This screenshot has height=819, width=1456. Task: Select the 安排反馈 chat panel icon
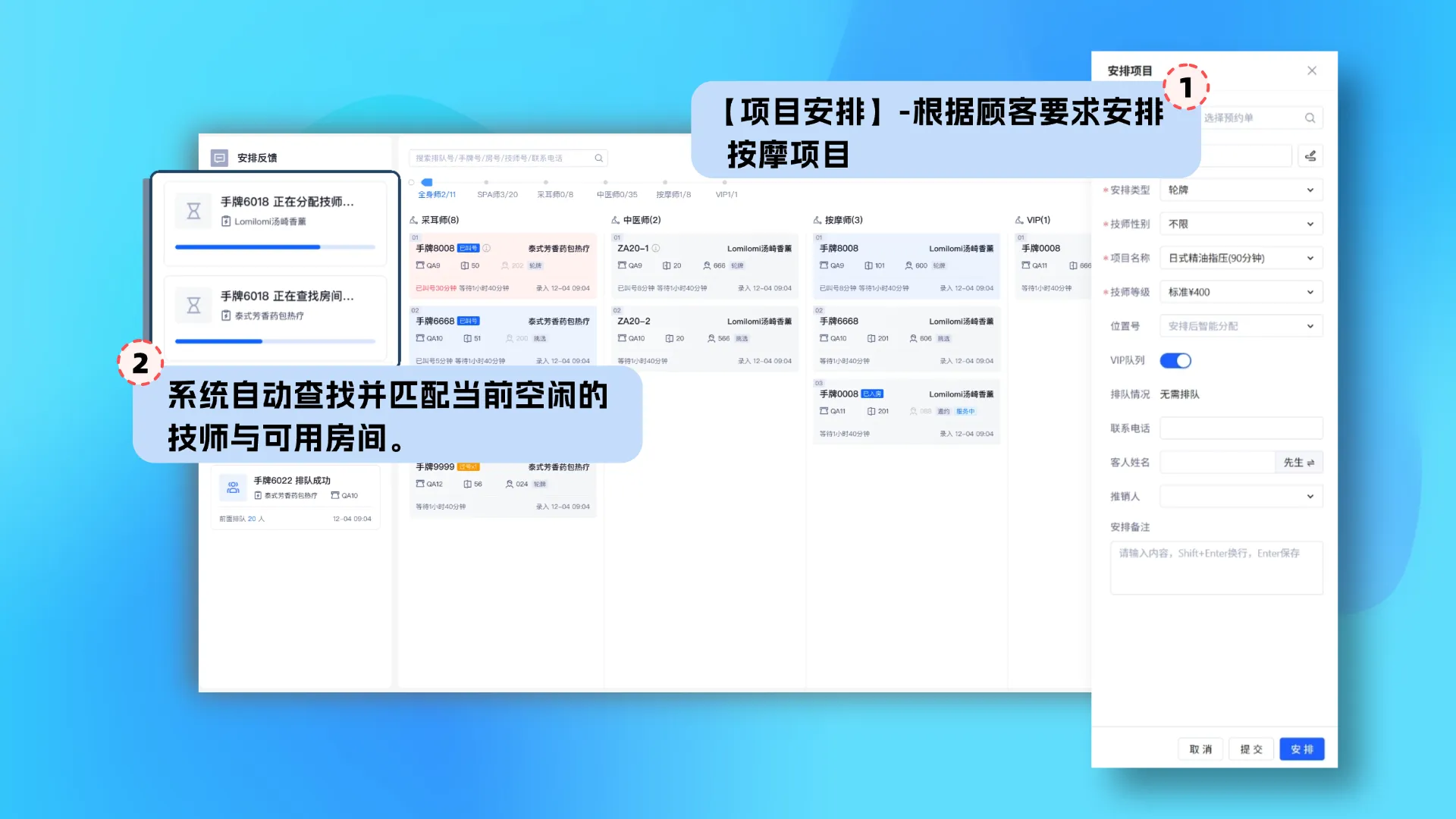(x=219, y=158)
